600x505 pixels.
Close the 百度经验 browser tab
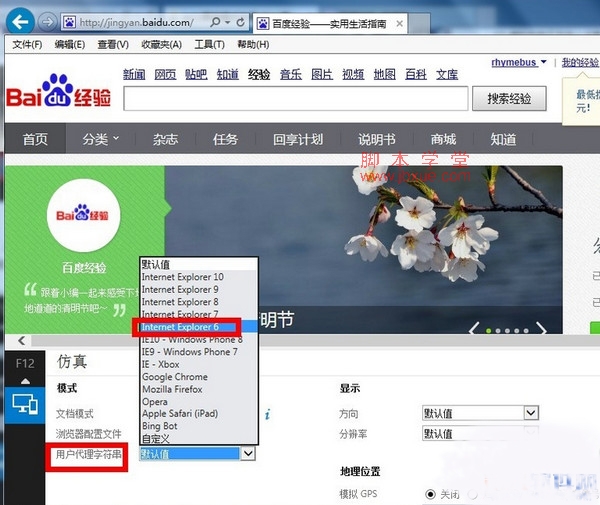point(399,24)
